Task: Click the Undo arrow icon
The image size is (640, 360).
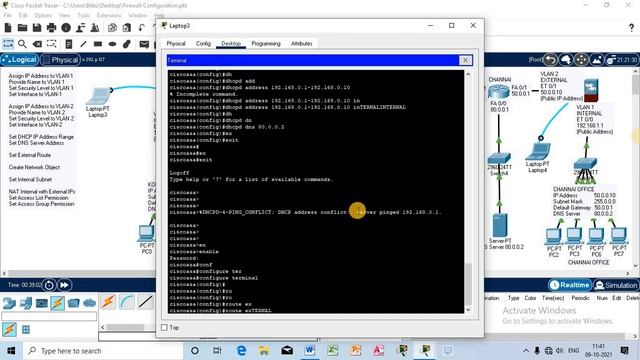Action: (141, 28)
